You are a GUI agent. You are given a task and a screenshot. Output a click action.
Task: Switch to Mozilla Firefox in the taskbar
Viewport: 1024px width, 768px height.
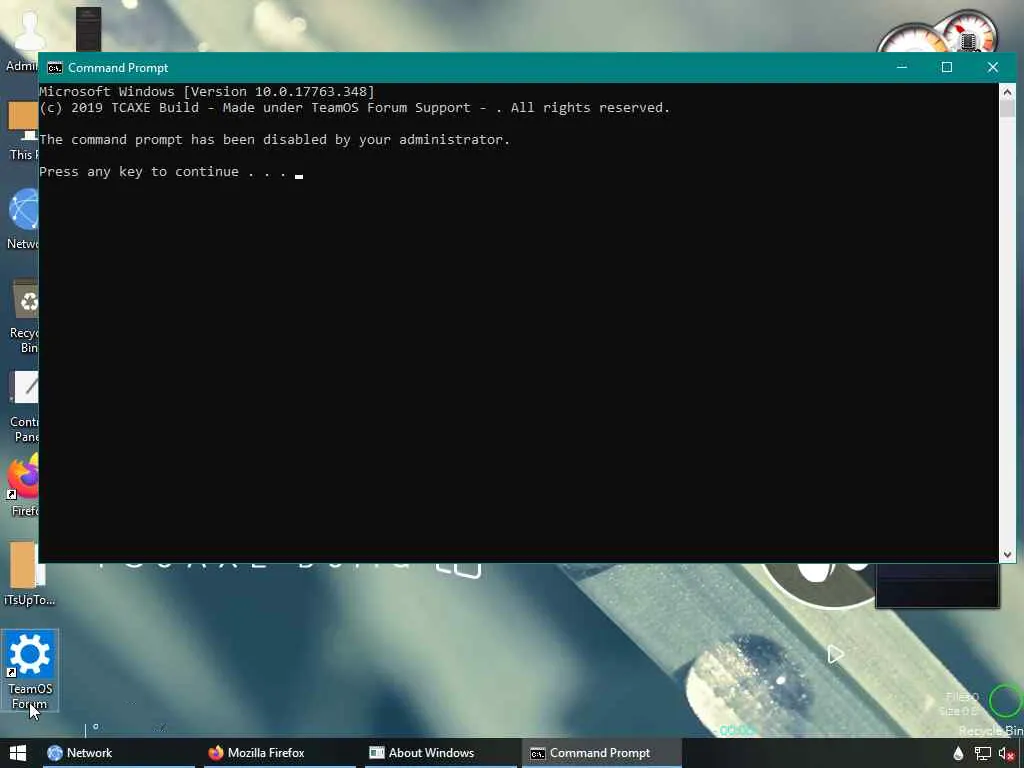[x=280, y=753]
